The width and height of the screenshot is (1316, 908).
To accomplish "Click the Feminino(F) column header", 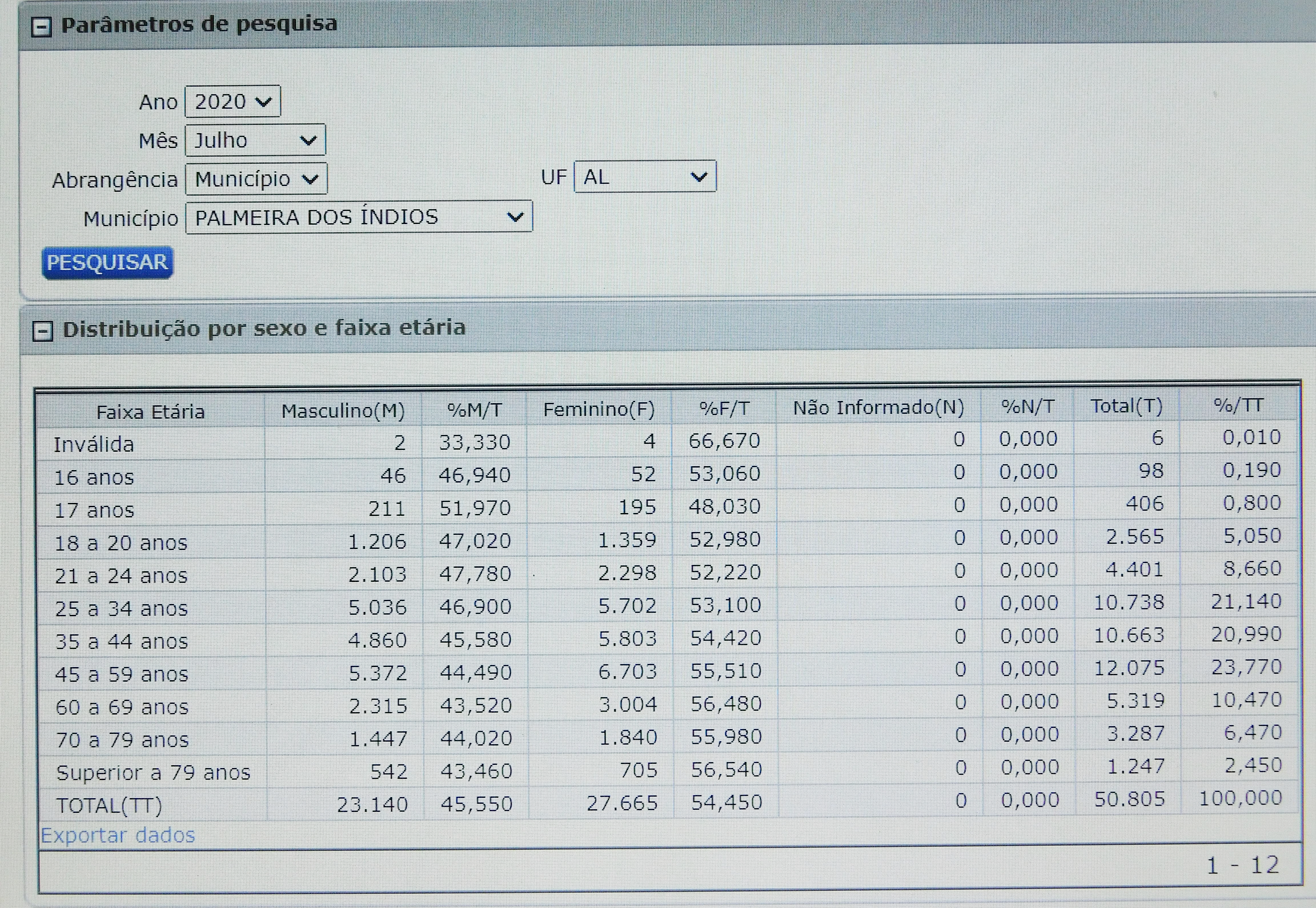I will click(599, 409).
